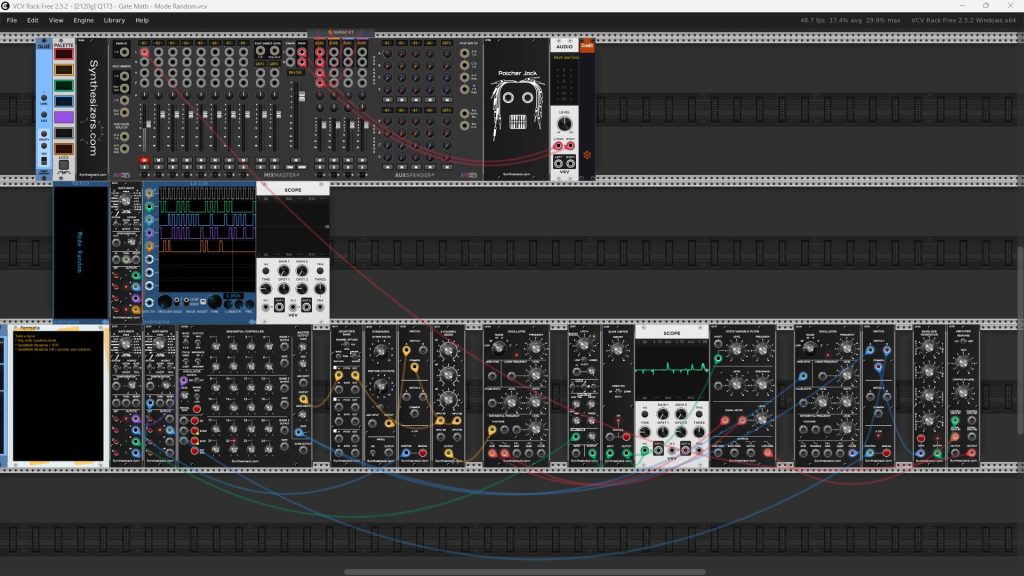Click GAIN 1 knob on middle-row Scope
The image size is (1024, 576).
pyautogui.click(x=283, y=270)
